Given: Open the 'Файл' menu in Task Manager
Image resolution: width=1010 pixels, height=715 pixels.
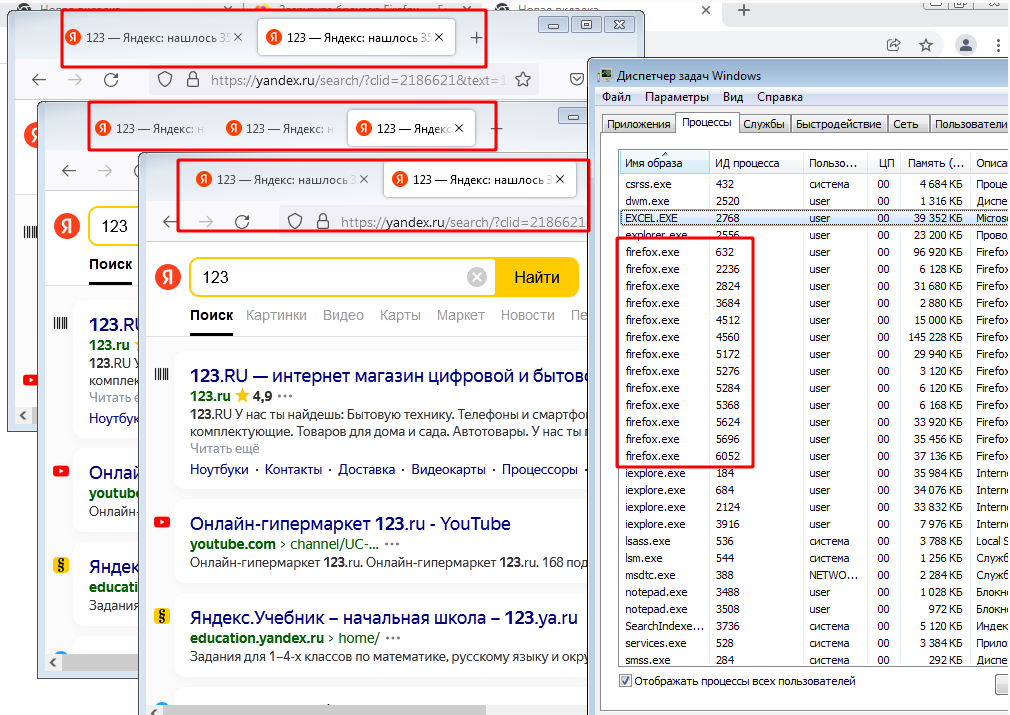Looking at the screenshot, I should pos(616,97).
